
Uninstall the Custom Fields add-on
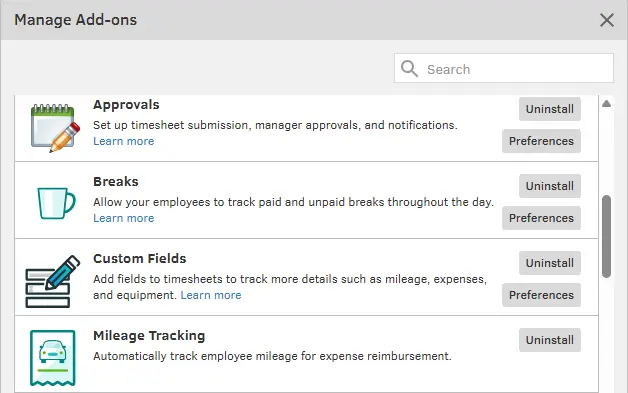pos(550,263)
